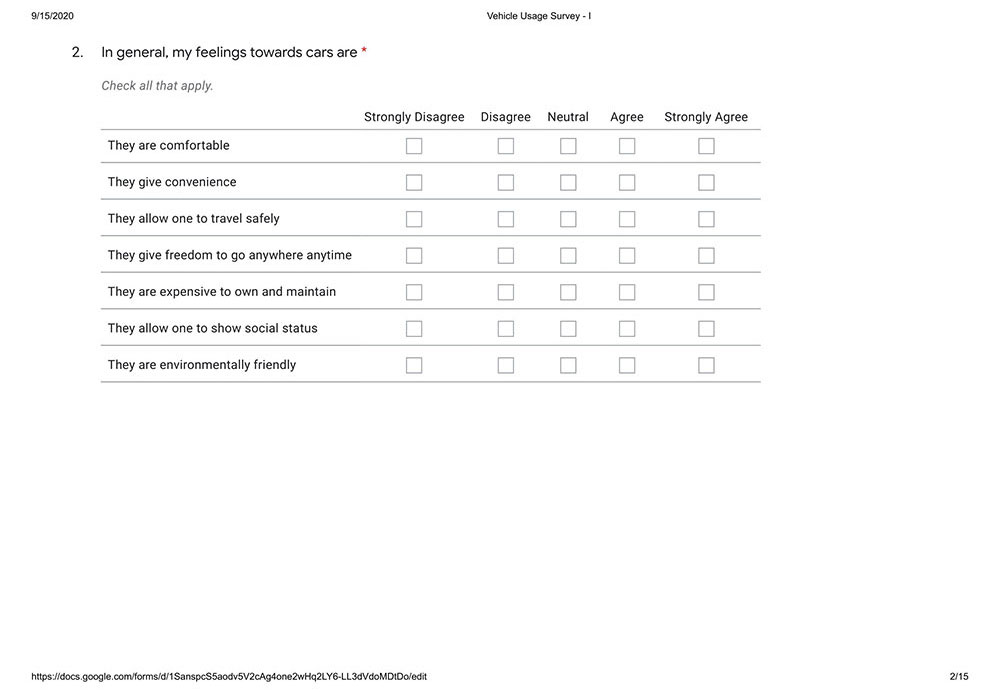The height and width of the screenshot is (692, 1000).
Task: Check Strongly Agree for freedom to go anywhere anytime
Action: (706, 256)
